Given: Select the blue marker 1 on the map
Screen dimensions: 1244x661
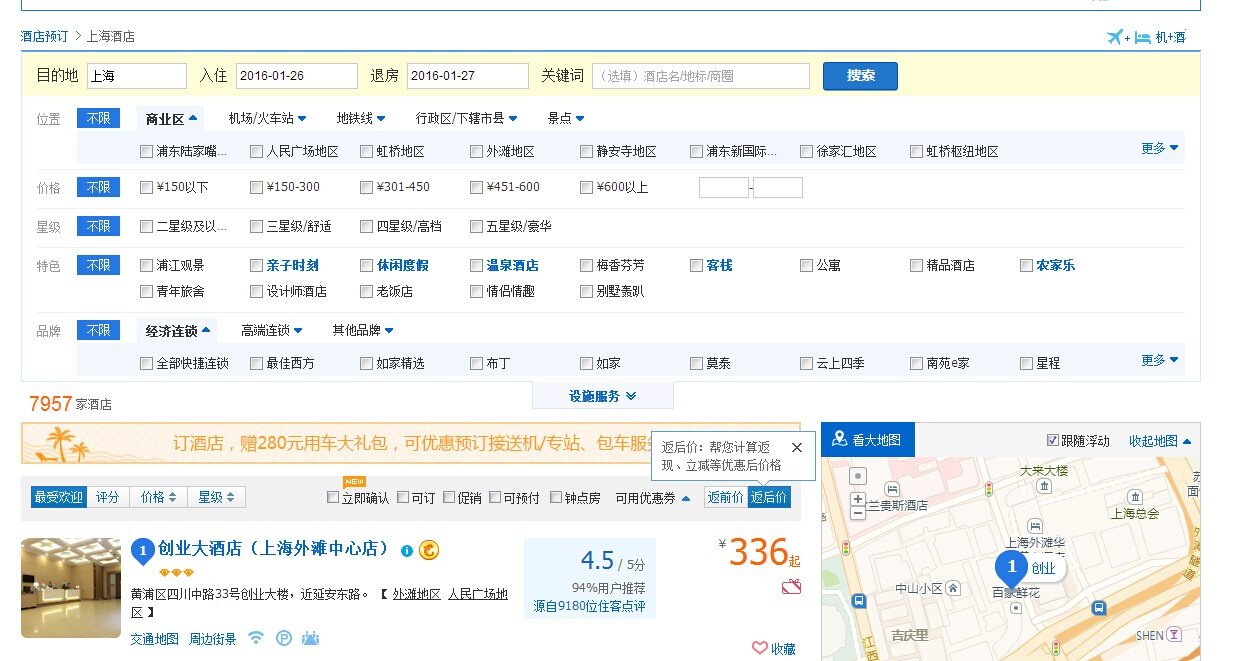Looking at the screenshot, I should pos(1011,567).
